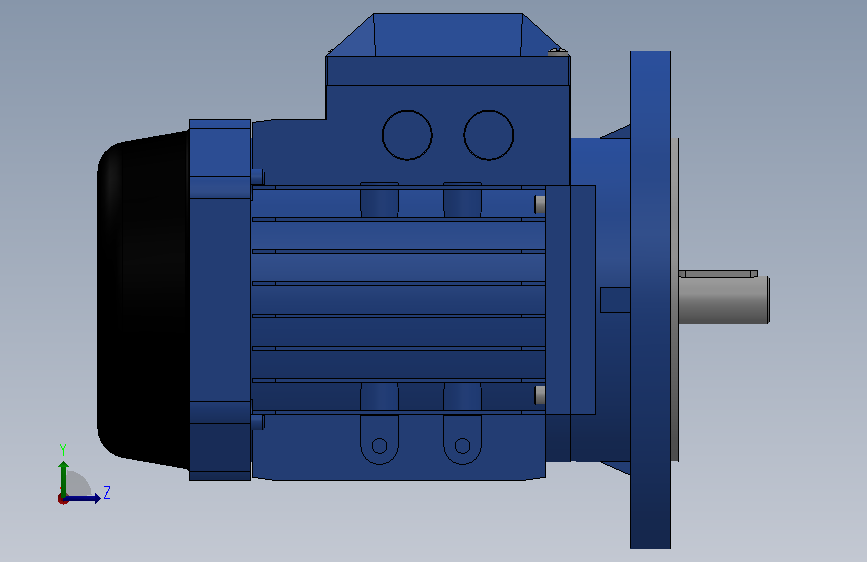Screen dimensions: 867x562
Task: Select the screw on terminal box lid corner
Action: (x=558, y=52)
